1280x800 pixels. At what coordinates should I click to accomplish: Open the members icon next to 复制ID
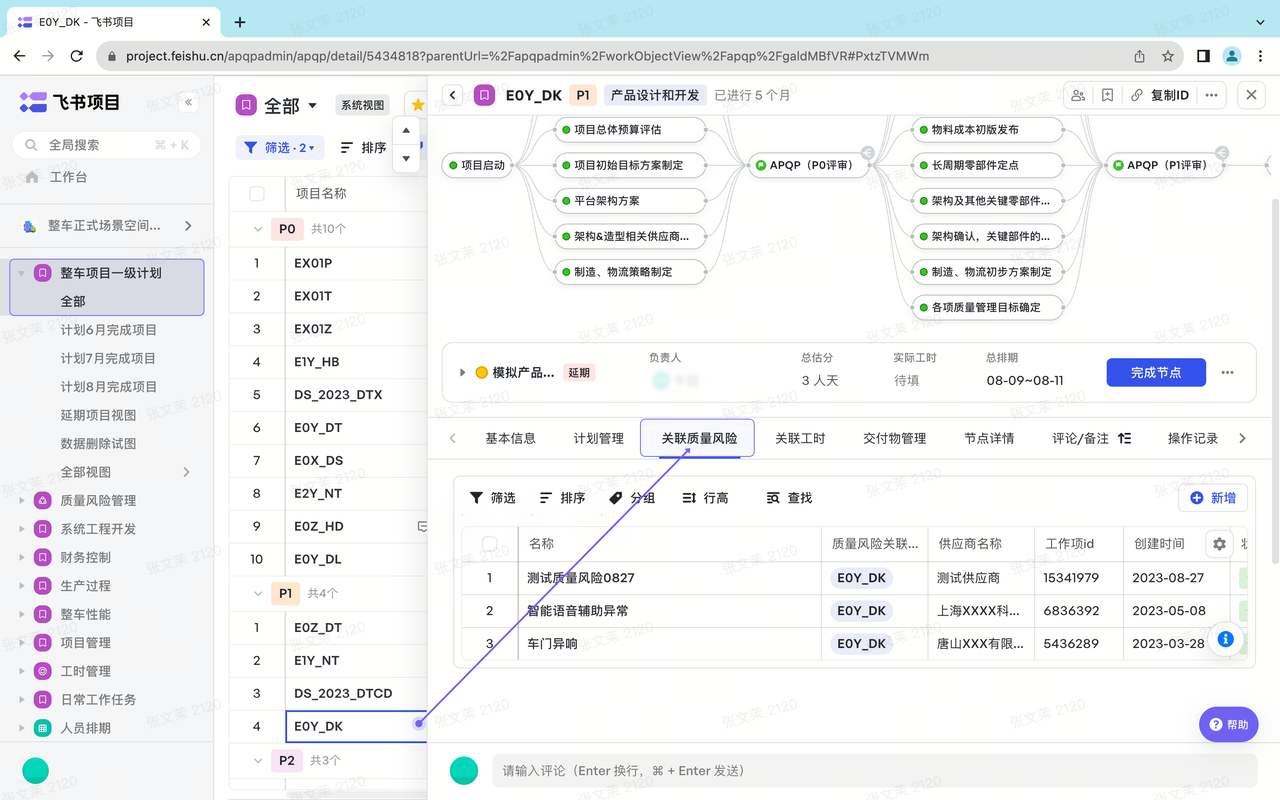pos(1078,95)
